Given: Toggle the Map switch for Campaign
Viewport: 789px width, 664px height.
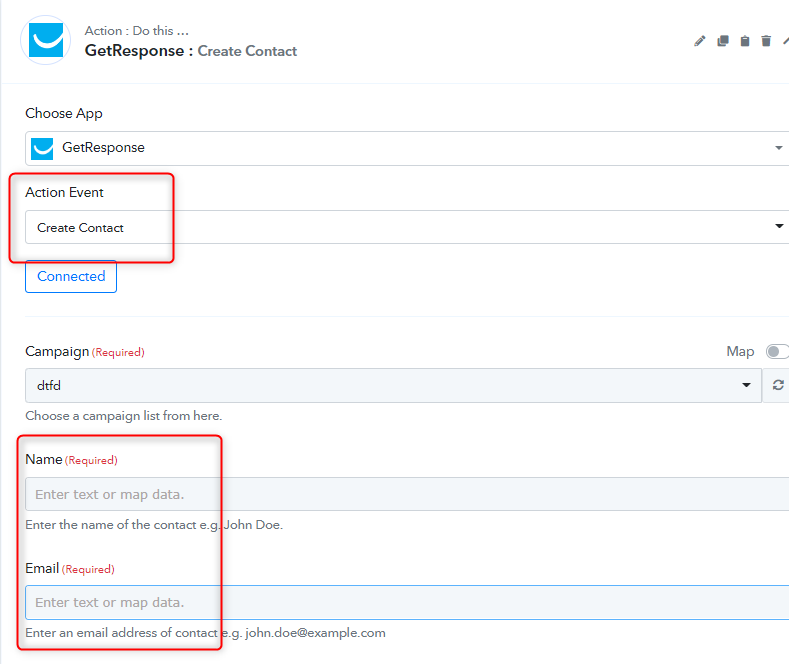Looking at the screenshot, I should (777, 352).
